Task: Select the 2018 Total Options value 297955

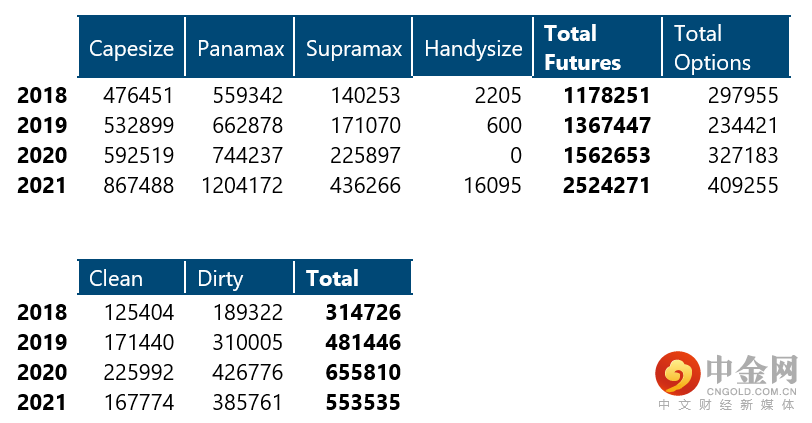Action: 736,96
